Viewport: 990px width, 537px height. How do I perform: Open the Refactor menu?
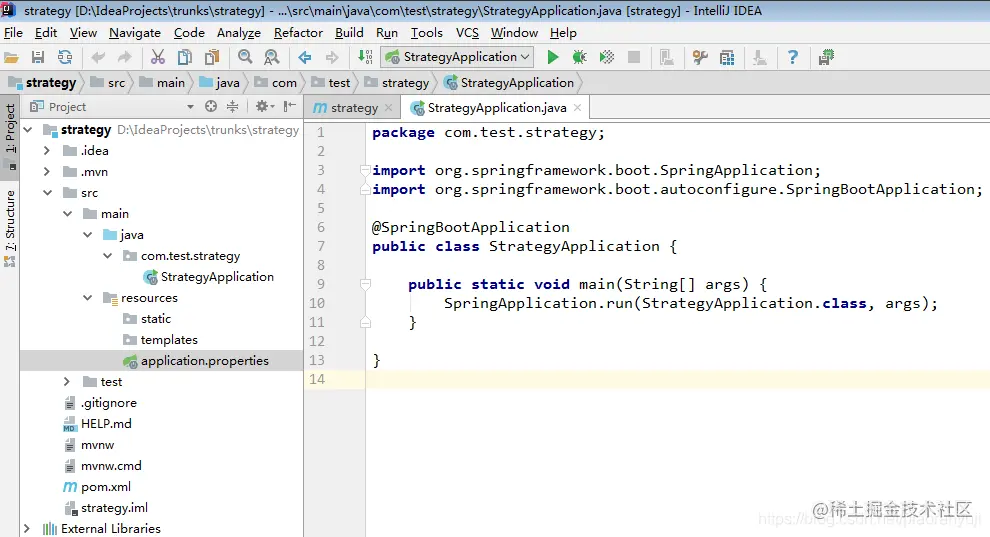point(298,33)
